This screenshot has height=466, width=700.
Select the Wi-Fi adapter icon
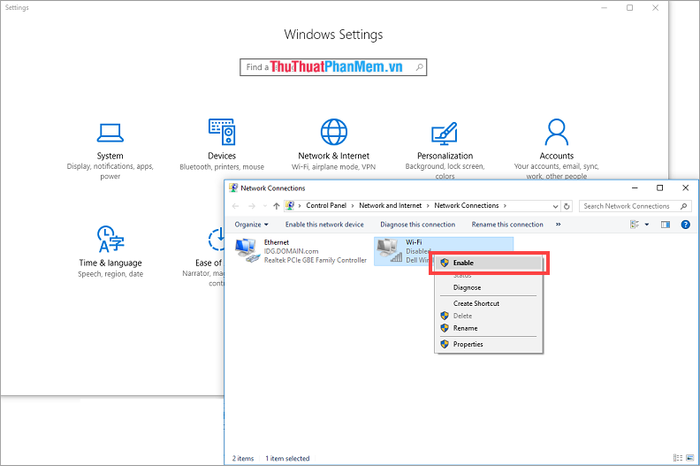tap(389, 251)
